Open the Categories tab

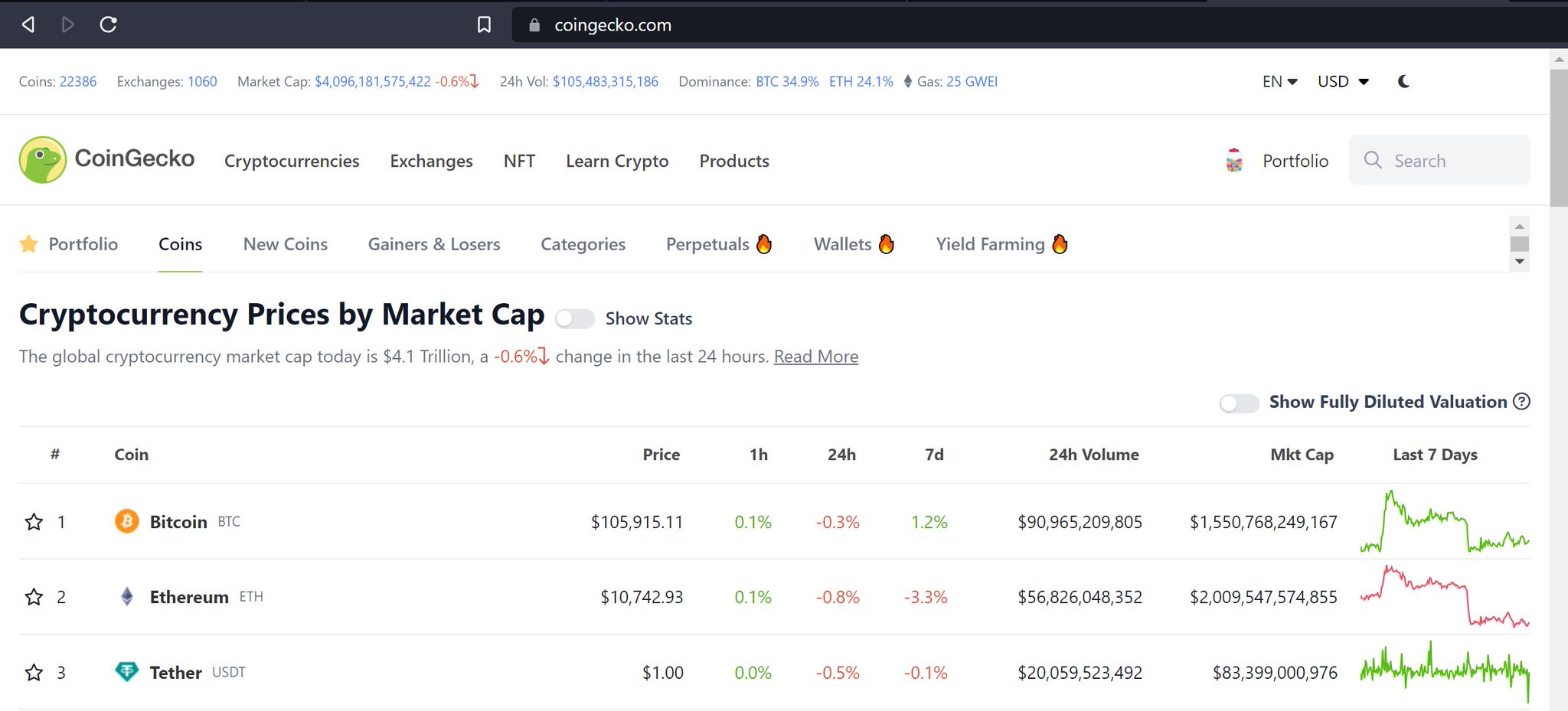tap(583, 244)
